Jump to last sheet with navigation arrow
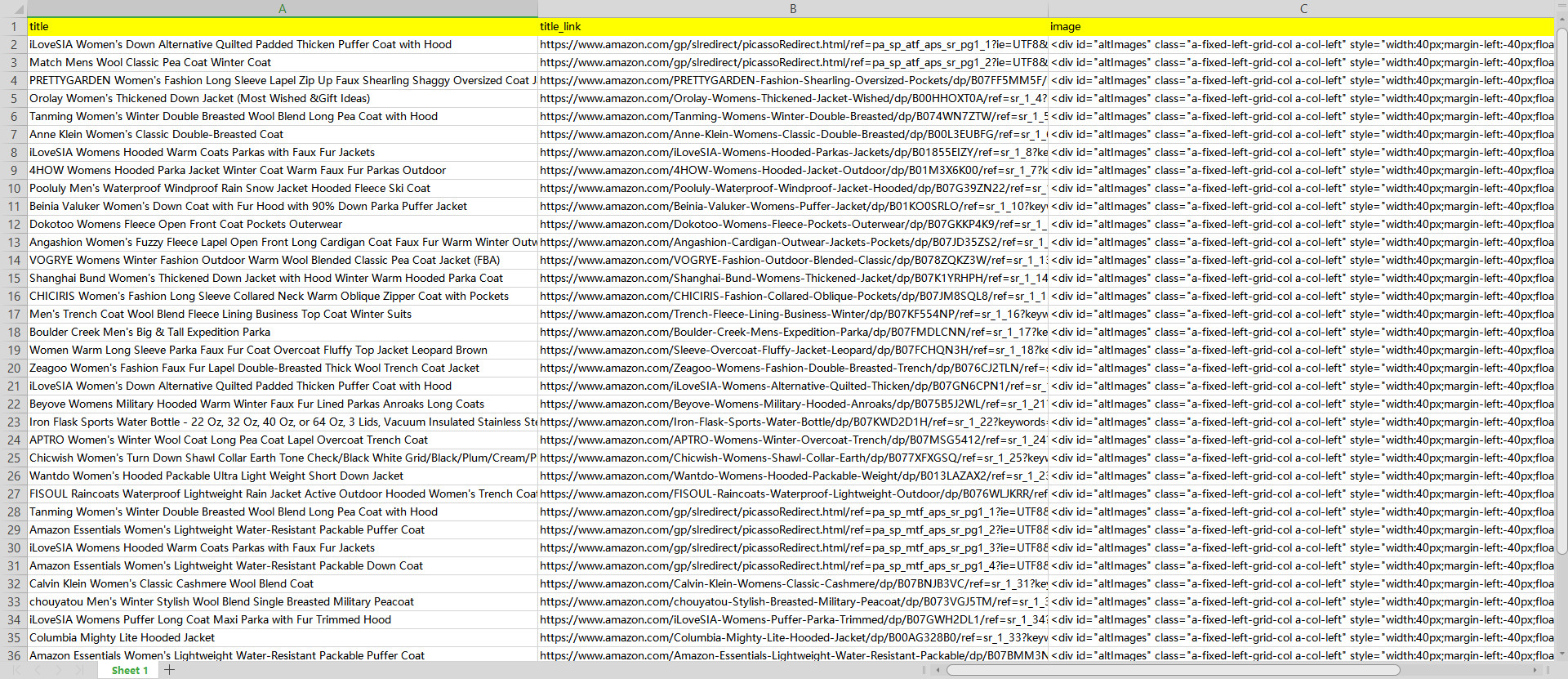The height and width of the screenshot is (679, 1568). coord(79,670)
